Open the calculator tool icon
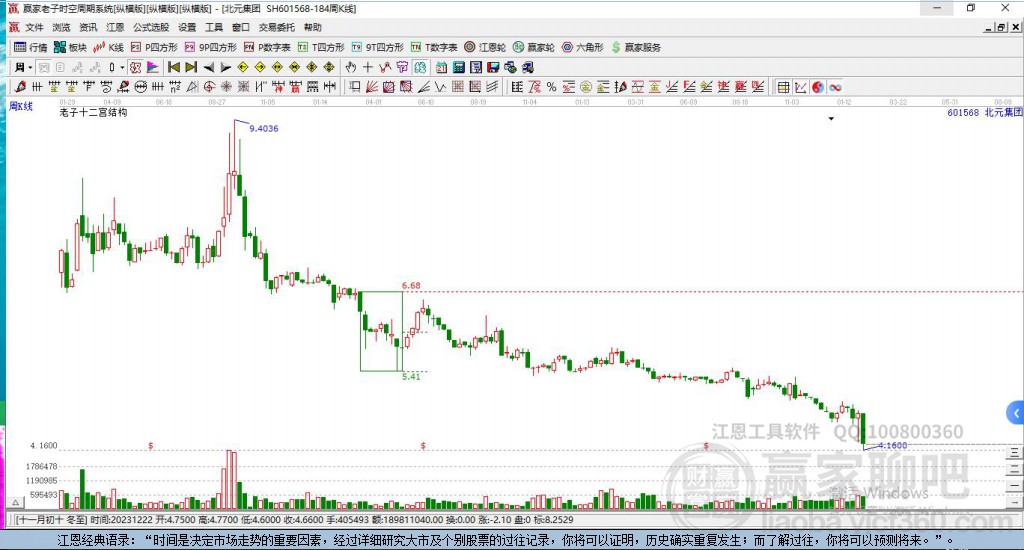 [458, 67]
